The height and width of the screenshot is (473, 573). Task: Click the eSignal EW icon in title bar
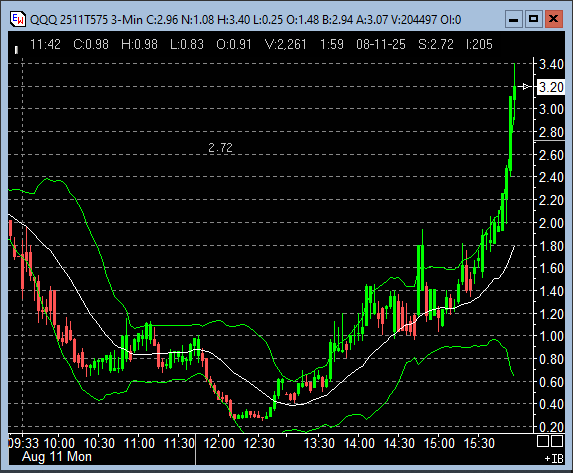tap(18, 19)
